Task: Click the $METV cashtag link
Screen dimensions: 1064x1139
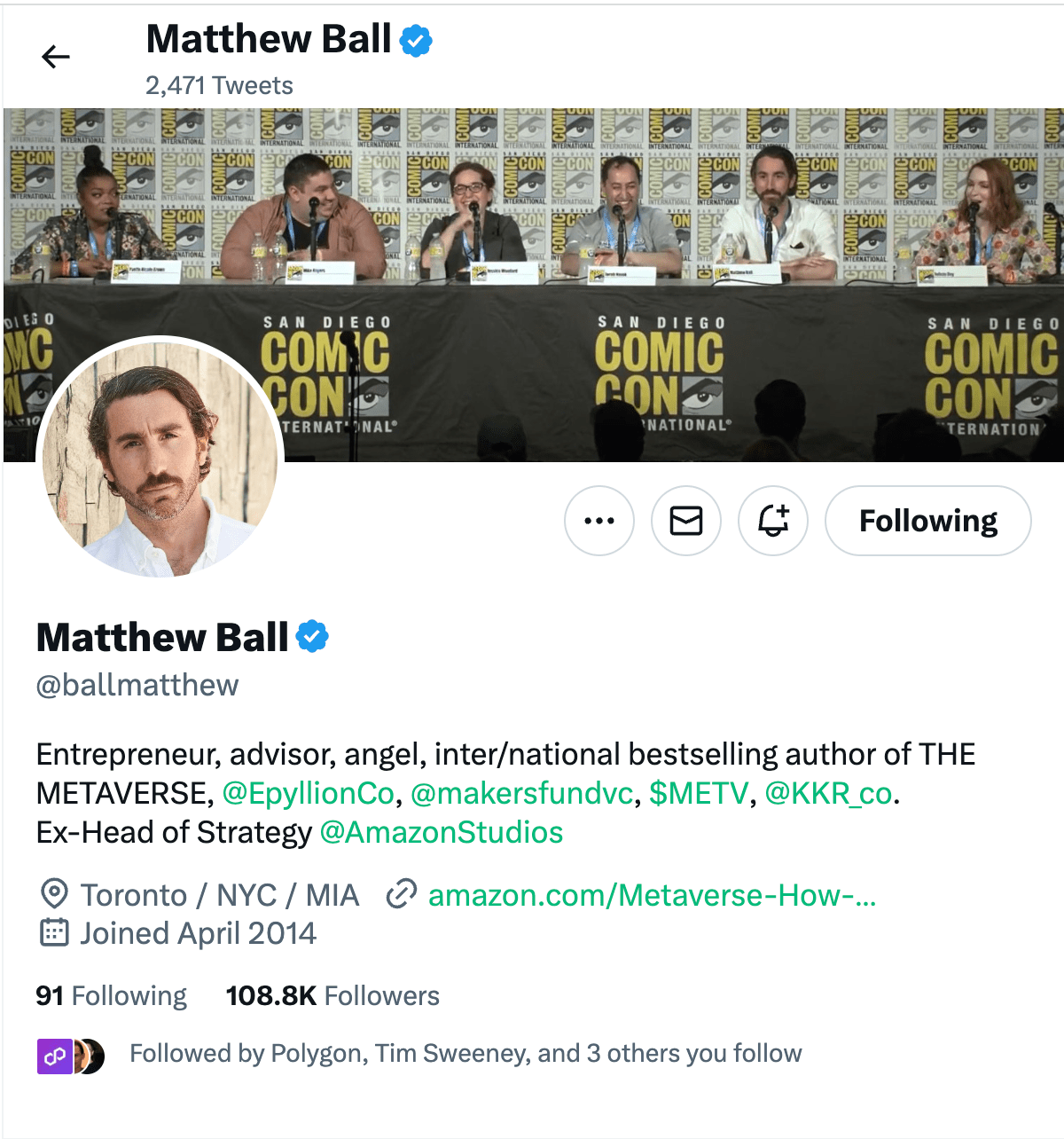Action: [699, 793]
